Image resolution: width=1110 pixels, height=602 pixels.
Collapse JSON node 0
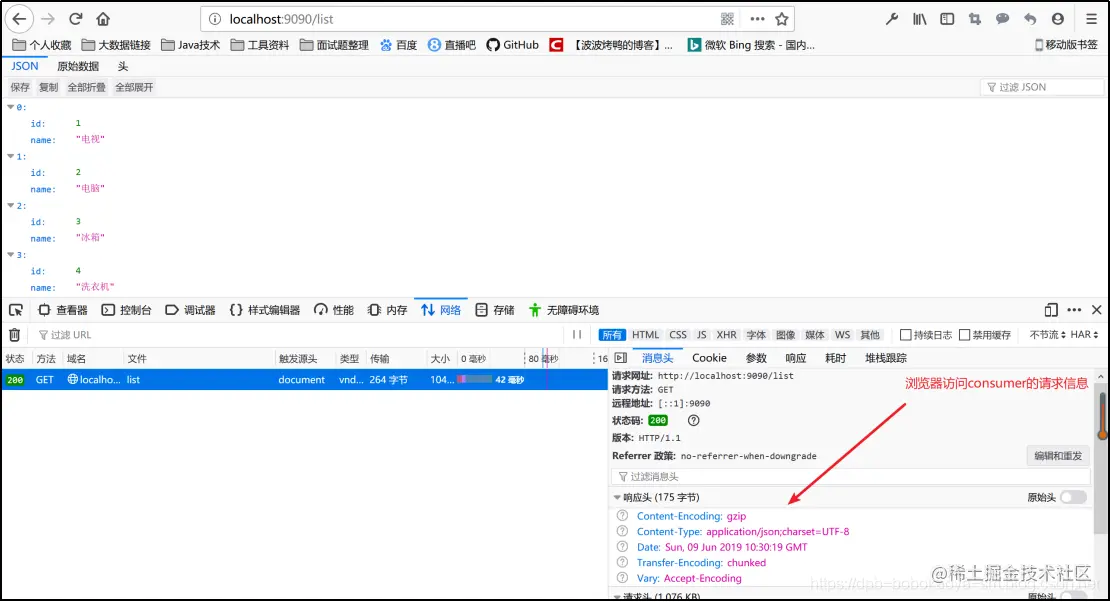[11, 107]
